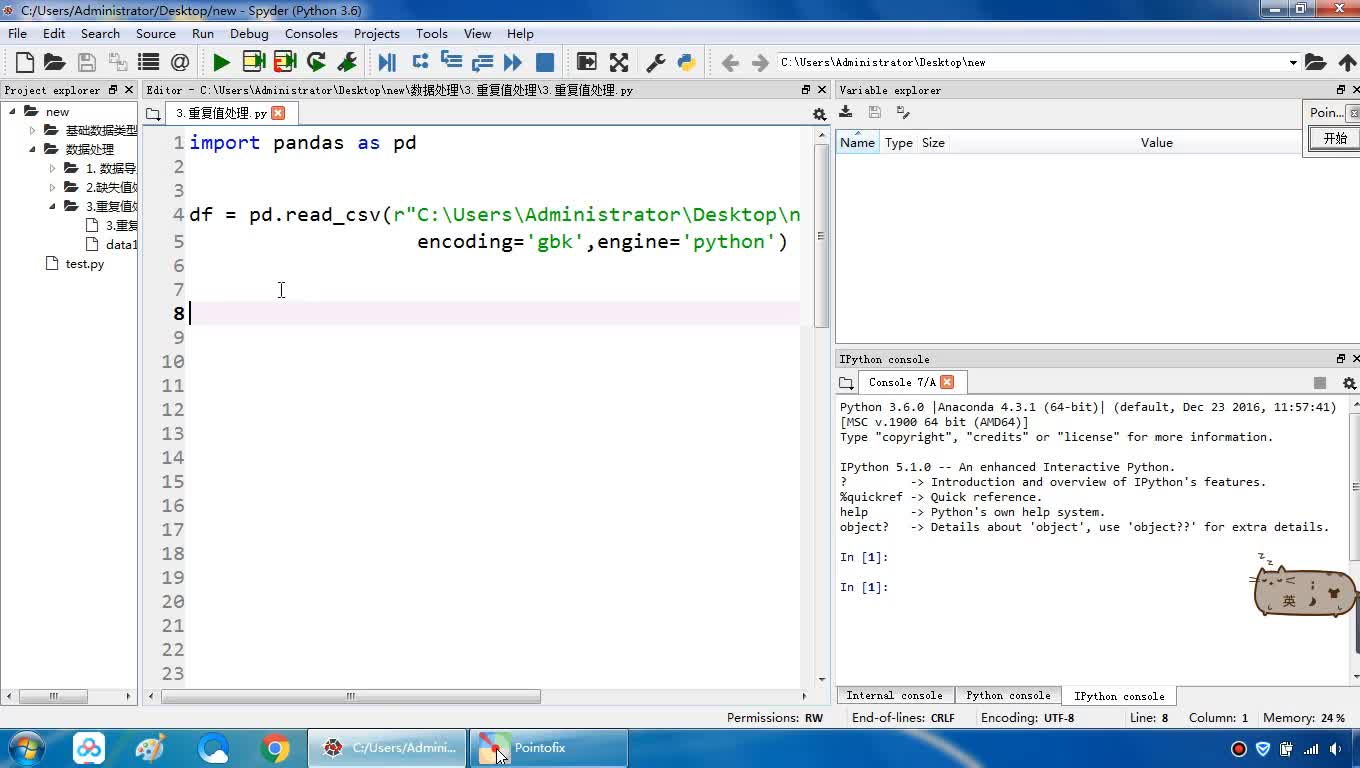Screen dimensions: 1360x768
Task: Open the Consoles menu
Action: click(x=311, y=33)
